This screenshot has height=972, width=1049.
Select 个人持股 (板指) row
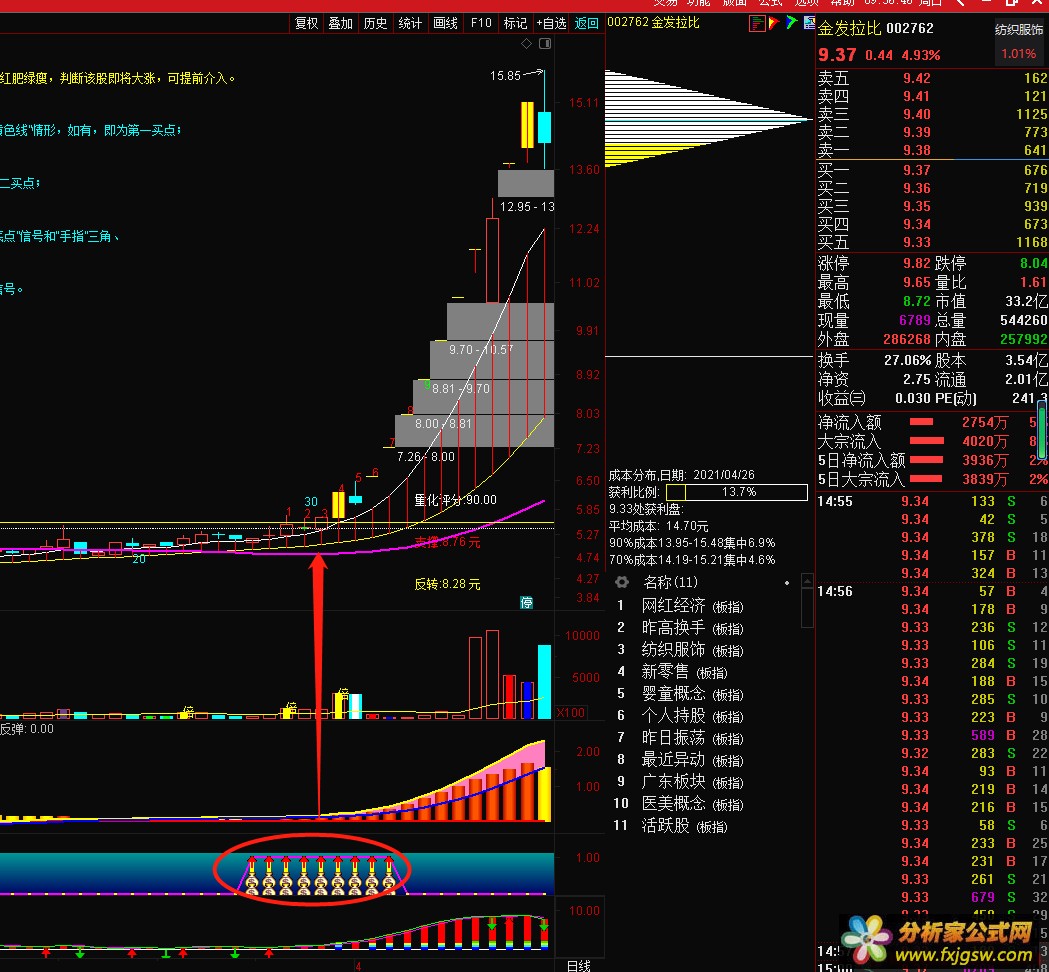pyautogui.click(x=692, y=716)
